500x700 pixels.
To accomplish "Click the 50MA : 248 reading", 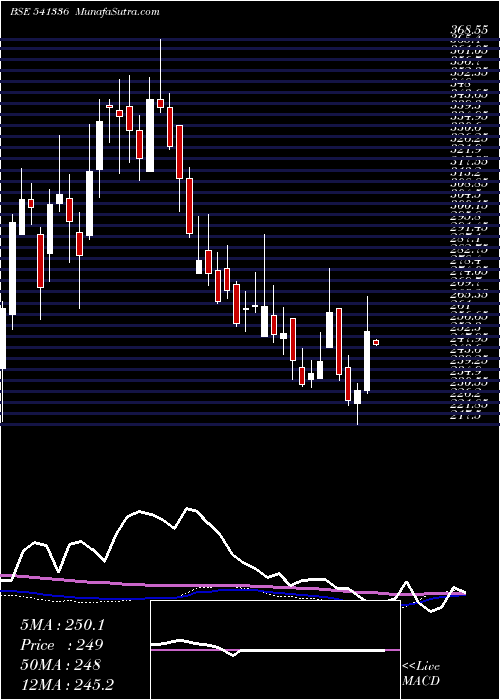I will [60, 665].
